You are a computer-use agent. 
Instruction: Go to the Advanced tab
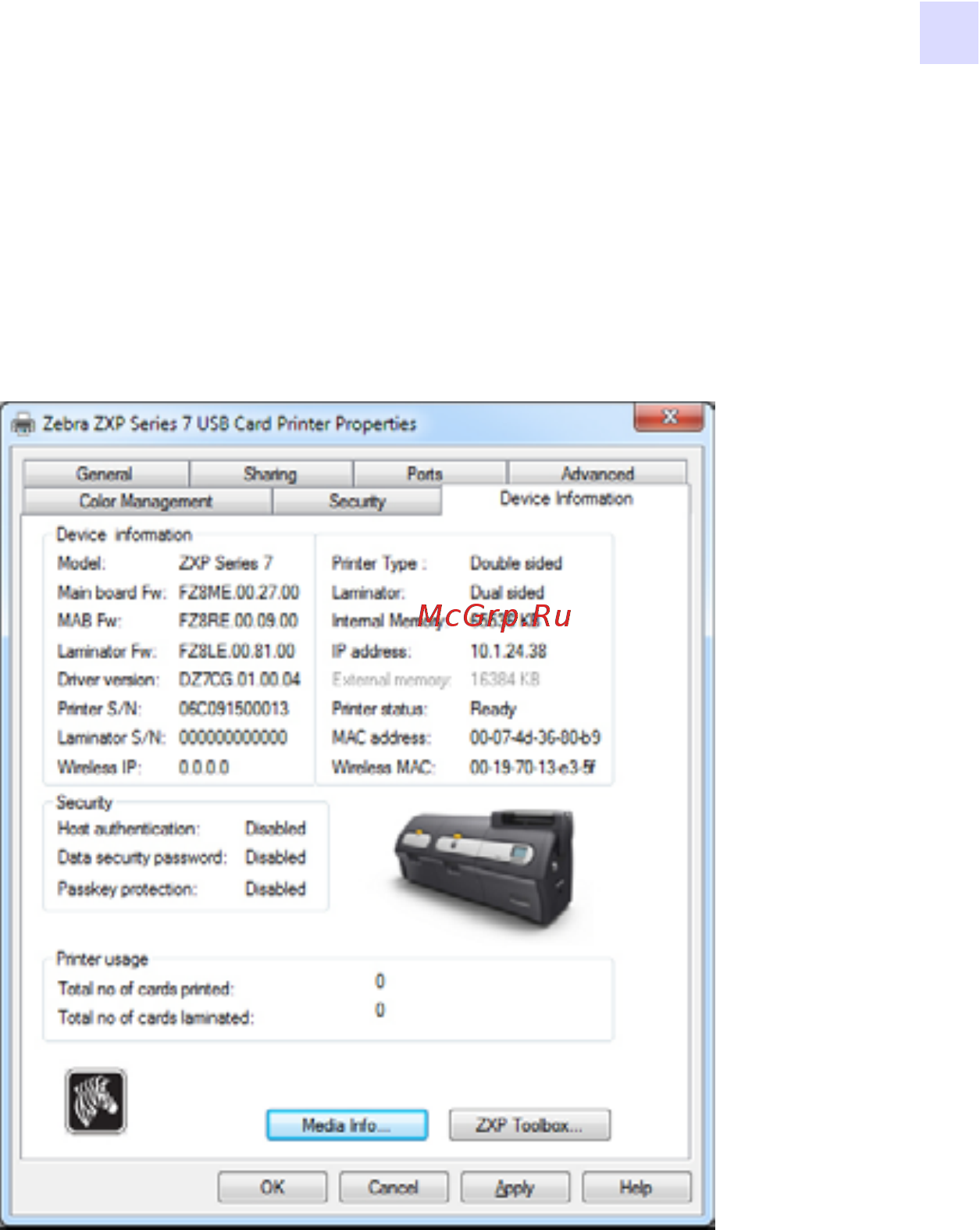click(x=597, y=473)
